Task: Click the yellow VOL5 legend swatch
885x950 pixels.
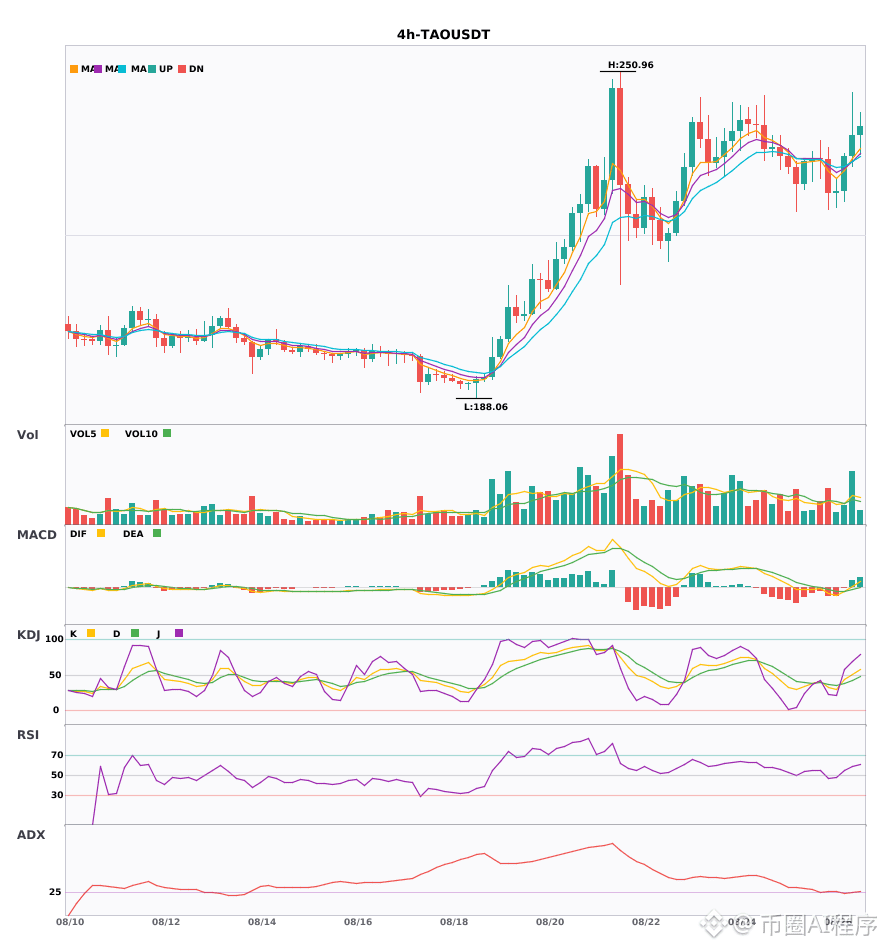Action: click(105, 433)
